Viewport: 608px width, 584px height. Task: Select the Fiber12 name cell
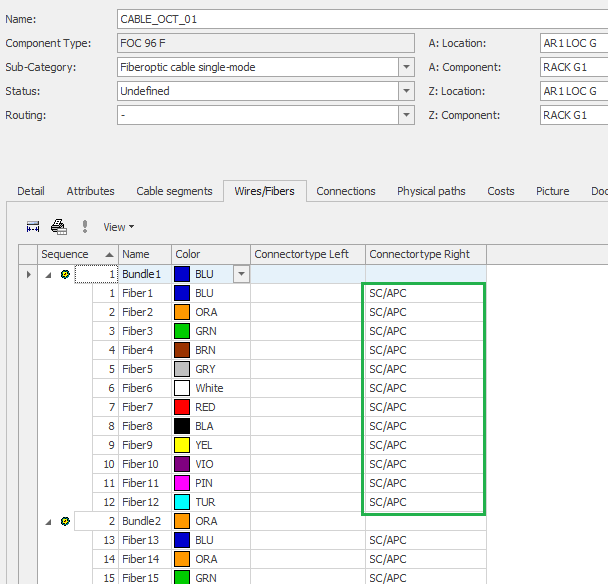pyautogui.click(x=145, y=502)
